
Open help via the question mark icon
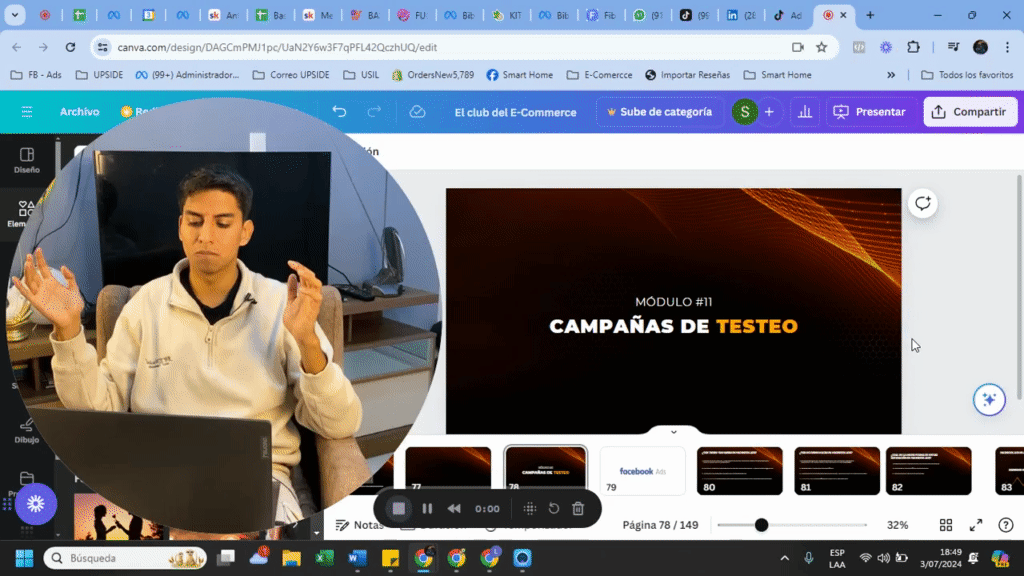(x=1006, y=524)
